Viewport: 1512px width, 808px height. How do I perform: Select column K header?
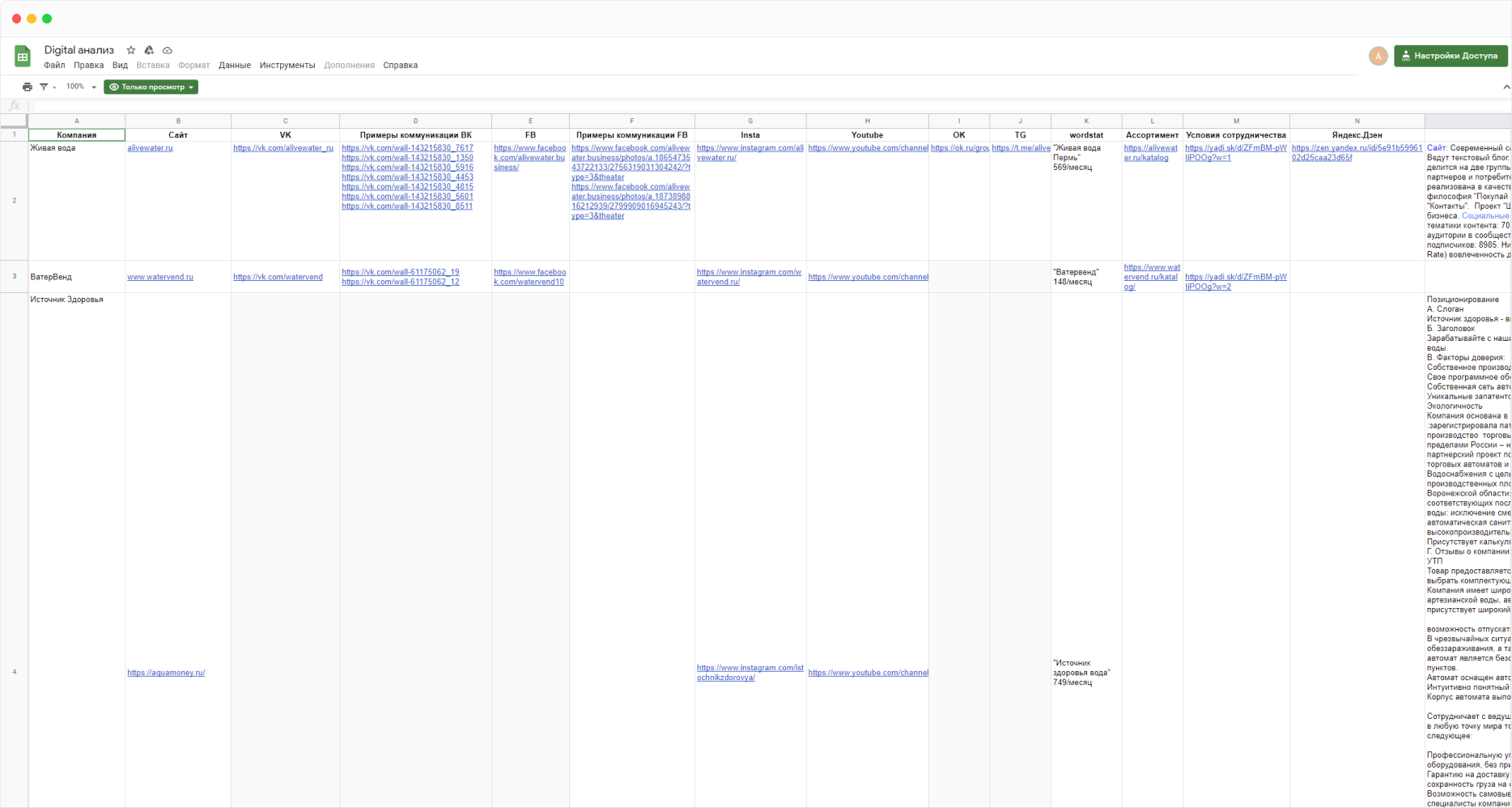pyautogui.click(x=1086, y=121)
